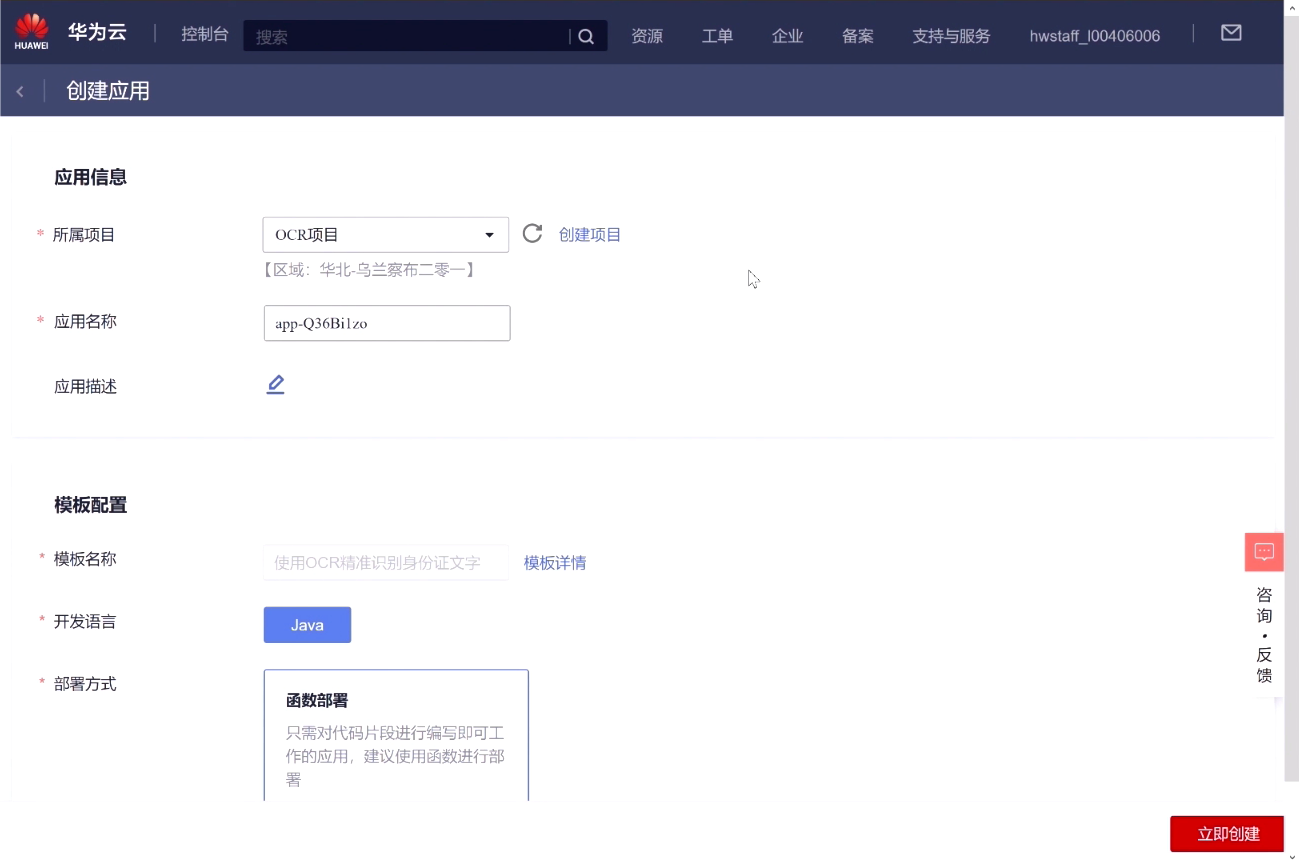Click the 开发语言 field label
The image size is (1299, 861).
point(85,622)
